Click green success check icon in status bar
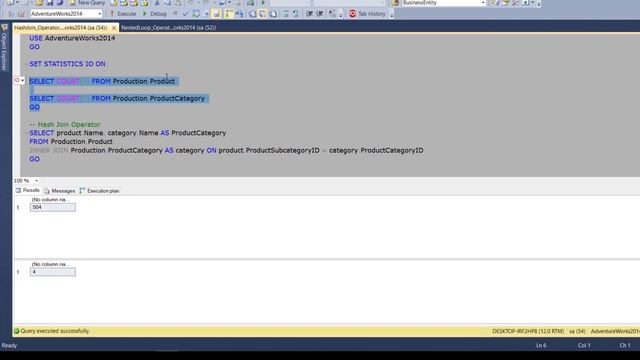The height and width of the screenshot is (360, 640). pyautogui.click(x=16, y=331)
